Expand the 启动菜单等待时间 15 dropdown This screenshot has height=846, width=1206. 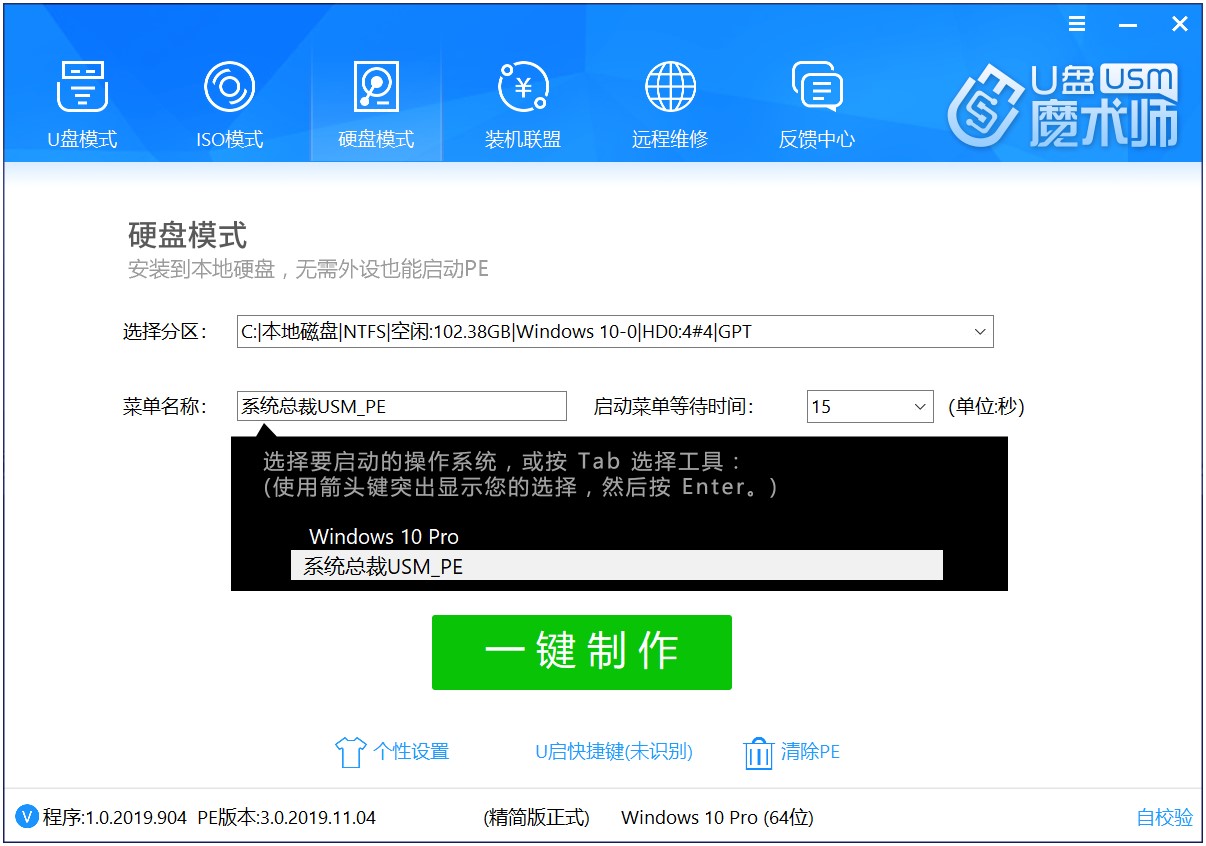[x=870, y=406]
